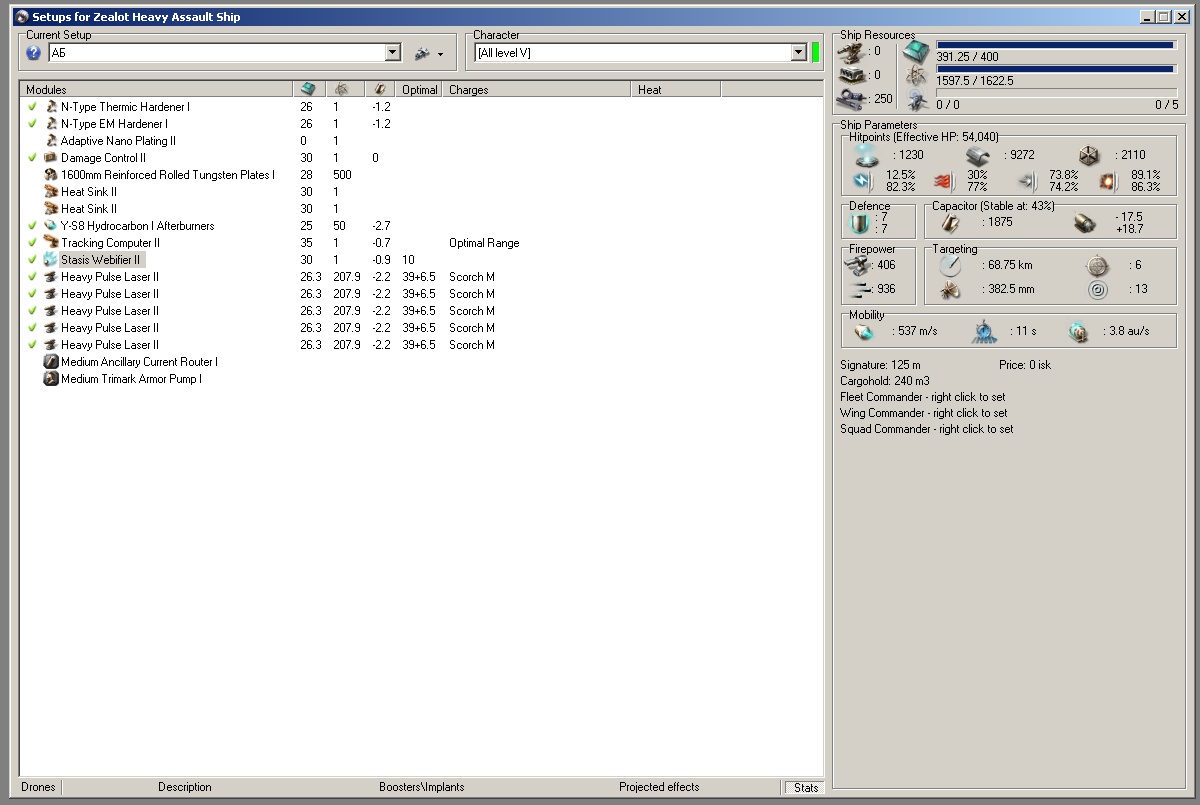The height and width of the screenshot is (805, 1200).
Task: Click the 1600mm Reinforced Rolled Tungsten Plates icon
Action: pyautogui.click(x=51, y=174)
